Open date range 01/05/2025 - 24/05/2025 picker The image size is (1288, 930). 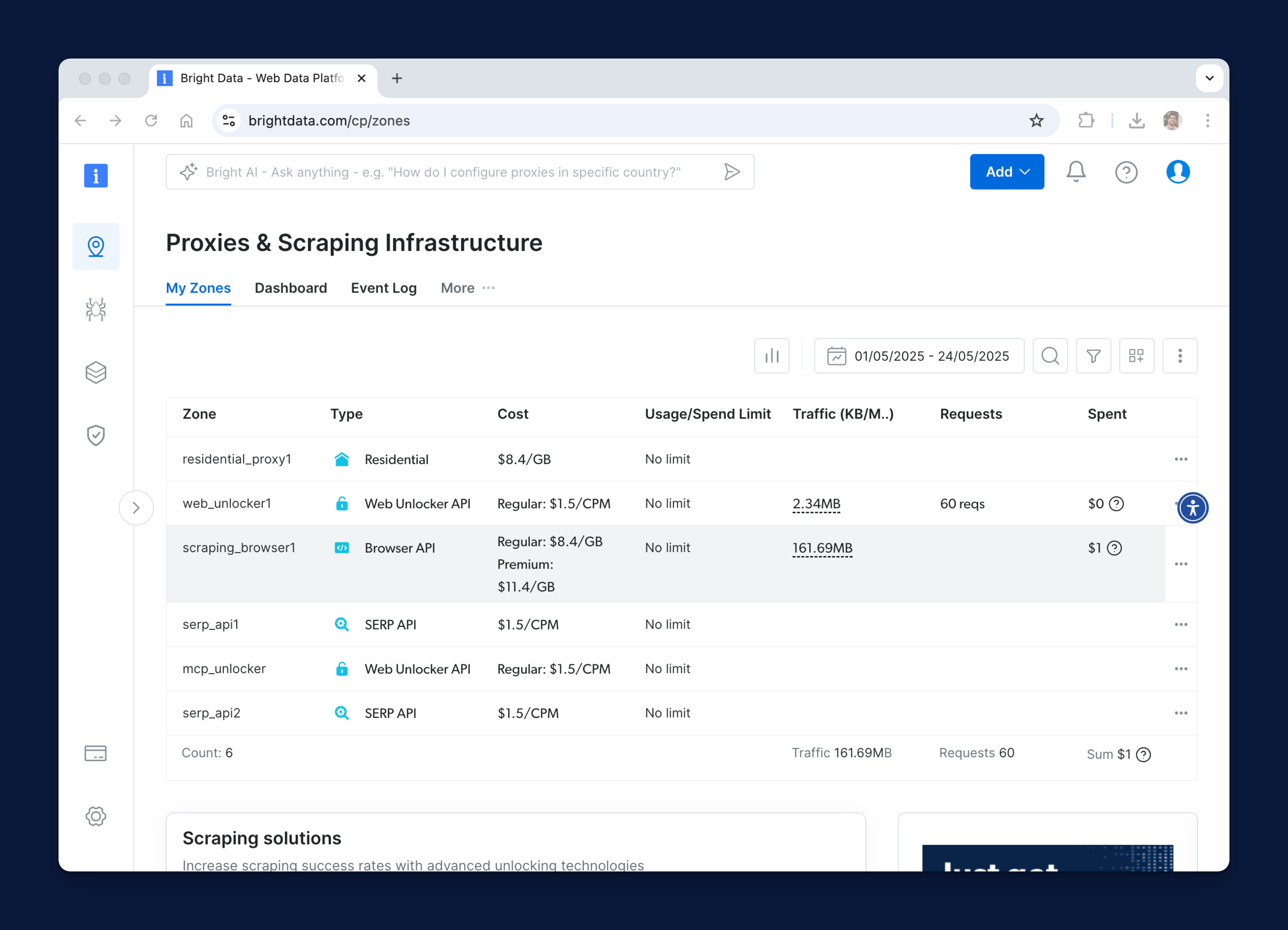click(919, 356)
